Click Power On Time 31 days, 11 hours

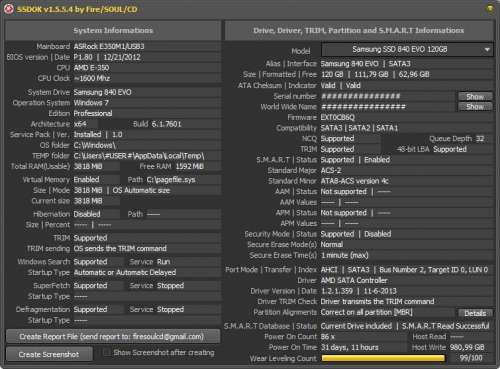[349, 347]
